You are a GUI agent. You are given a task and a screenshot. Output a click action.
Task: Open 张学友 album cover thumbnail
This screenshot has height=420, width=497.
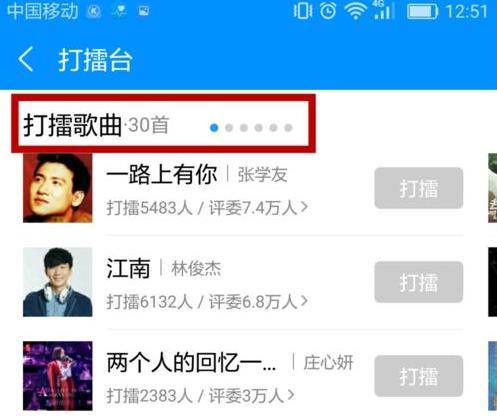click(x=58, y=188)
